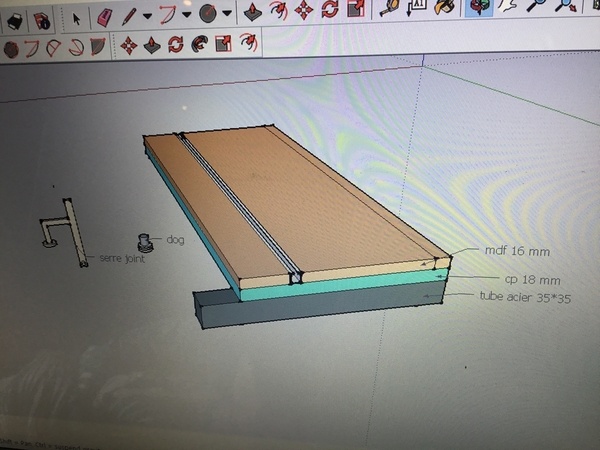Expand the Line tool dropdown arrow

click(x=147, y=17)
